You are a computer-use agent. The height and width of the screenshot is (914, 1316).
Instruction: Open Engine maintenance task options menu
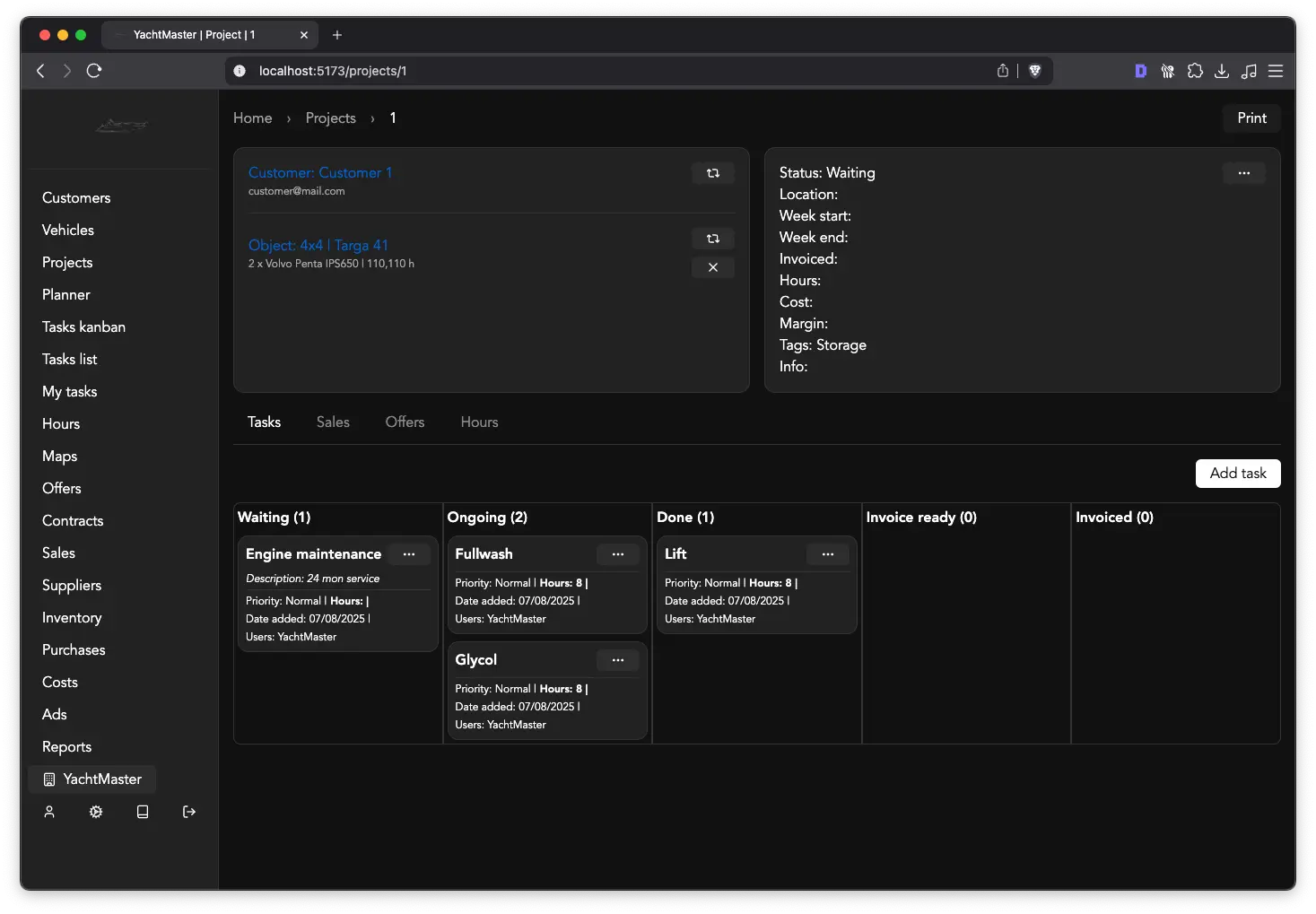[x=409, y=554]
